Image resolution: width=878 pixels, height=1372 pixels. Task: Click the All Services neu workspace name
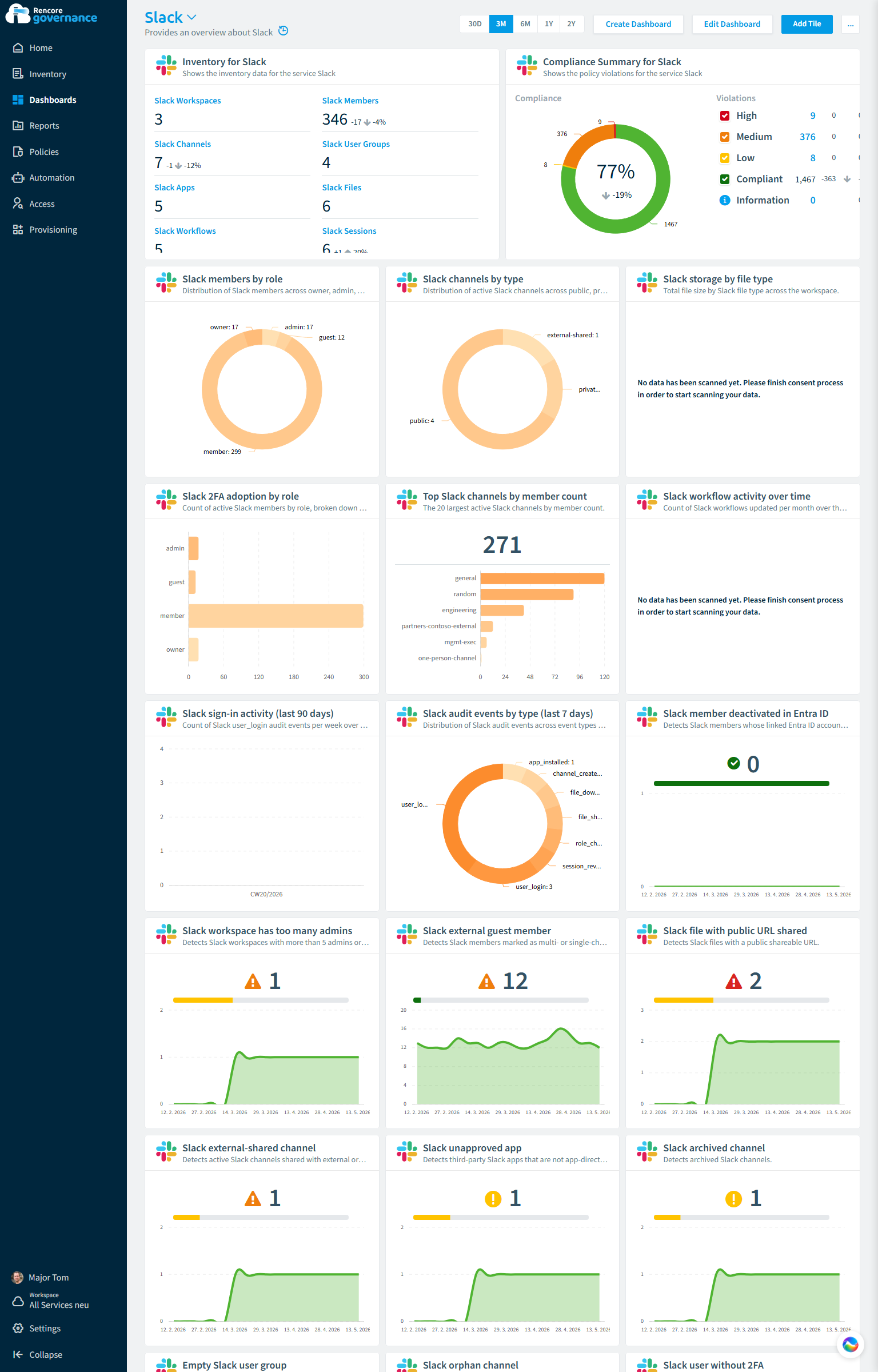click(59, 1305)
